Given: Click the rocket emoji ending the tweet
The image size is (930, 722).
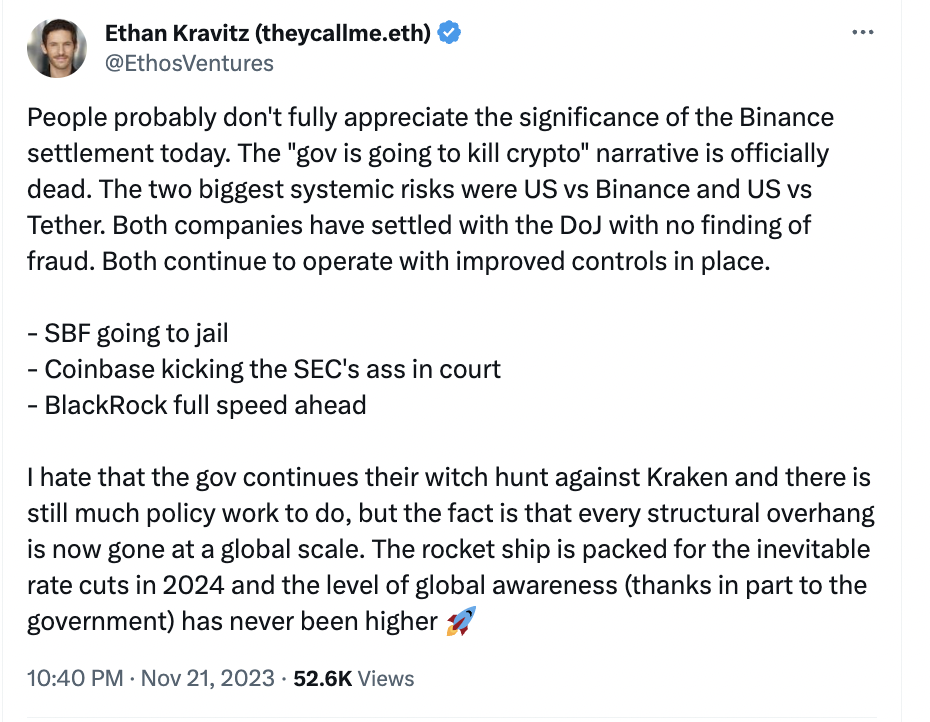Looking at the screenshot, I should click(461, 621).
